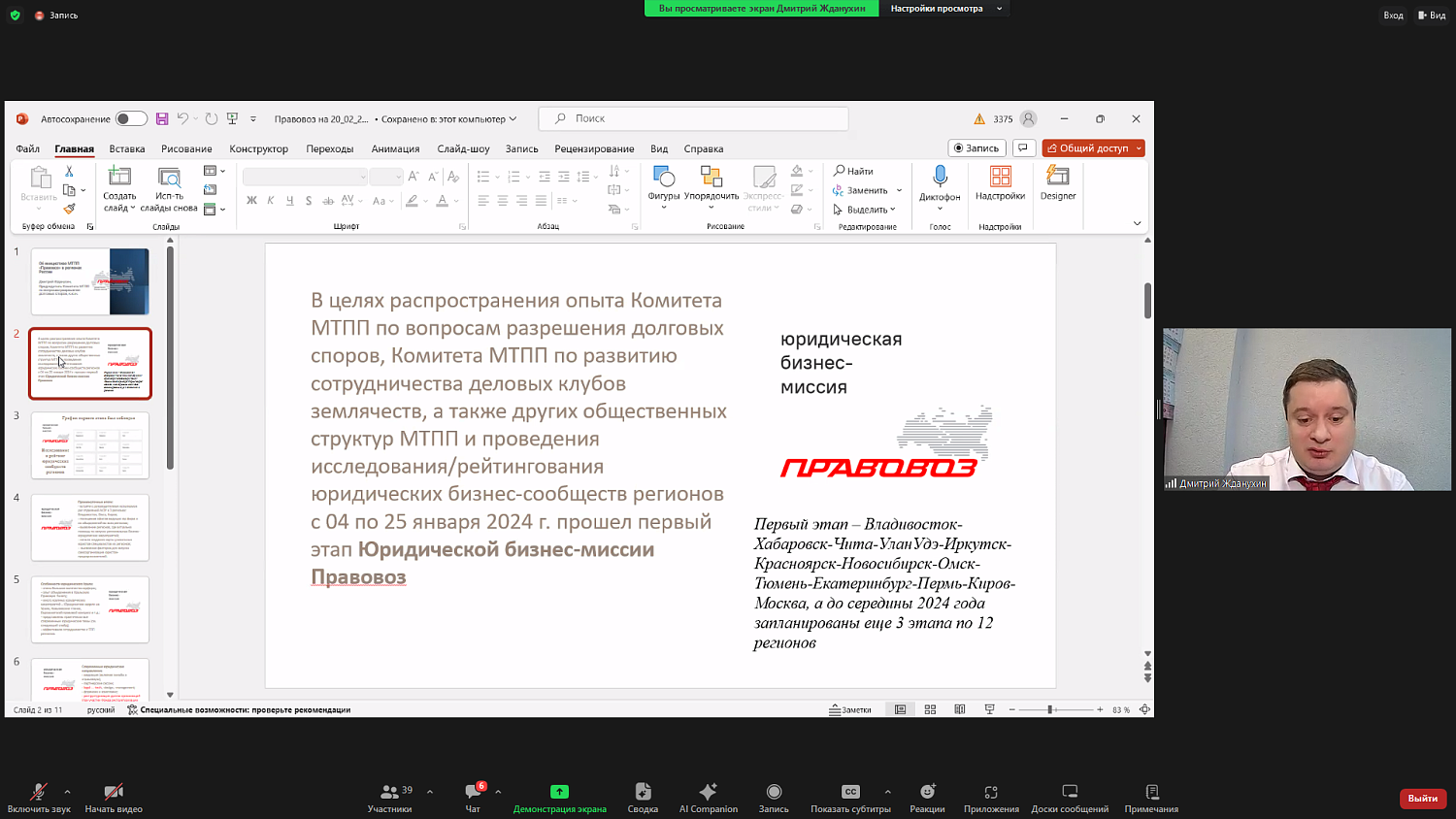Collapse the ribbon using chevron

click(1138, 223)
